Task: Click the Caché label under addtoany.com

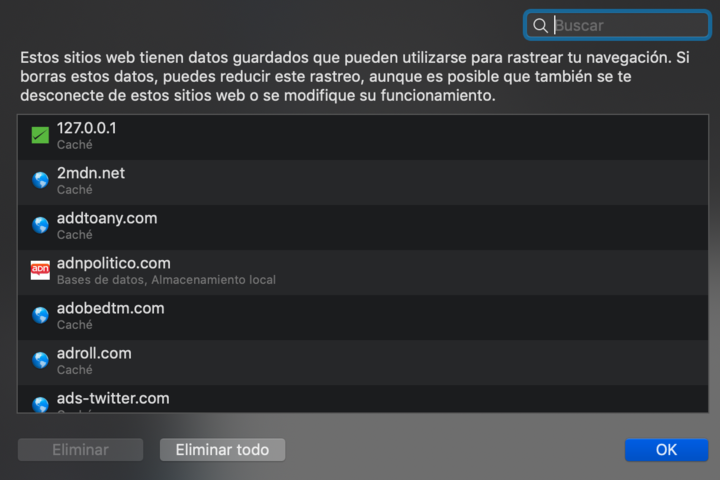Action: (x=74, y=235)
